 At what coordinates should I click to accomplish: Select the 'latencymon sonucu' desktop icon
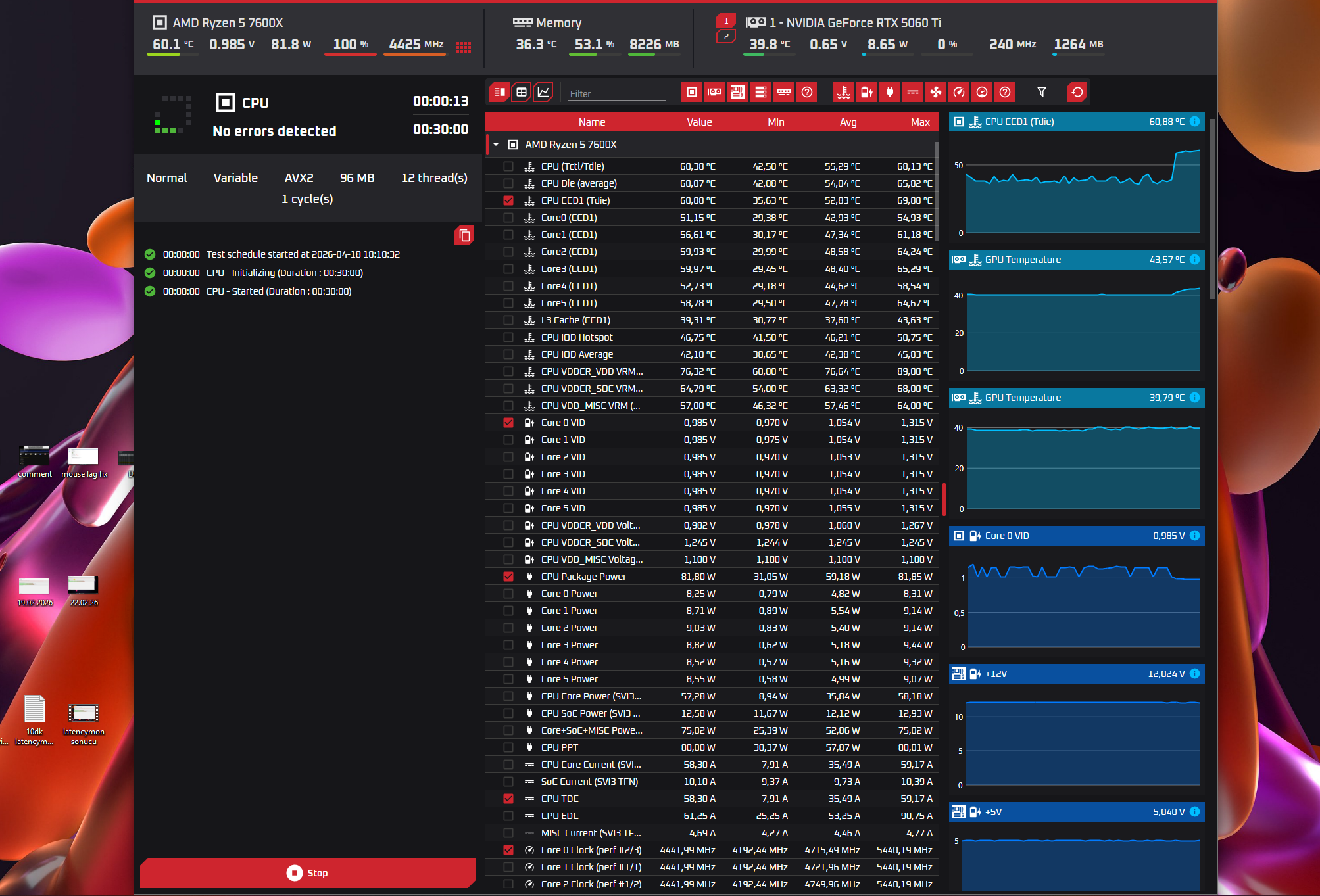pos(84,725)
